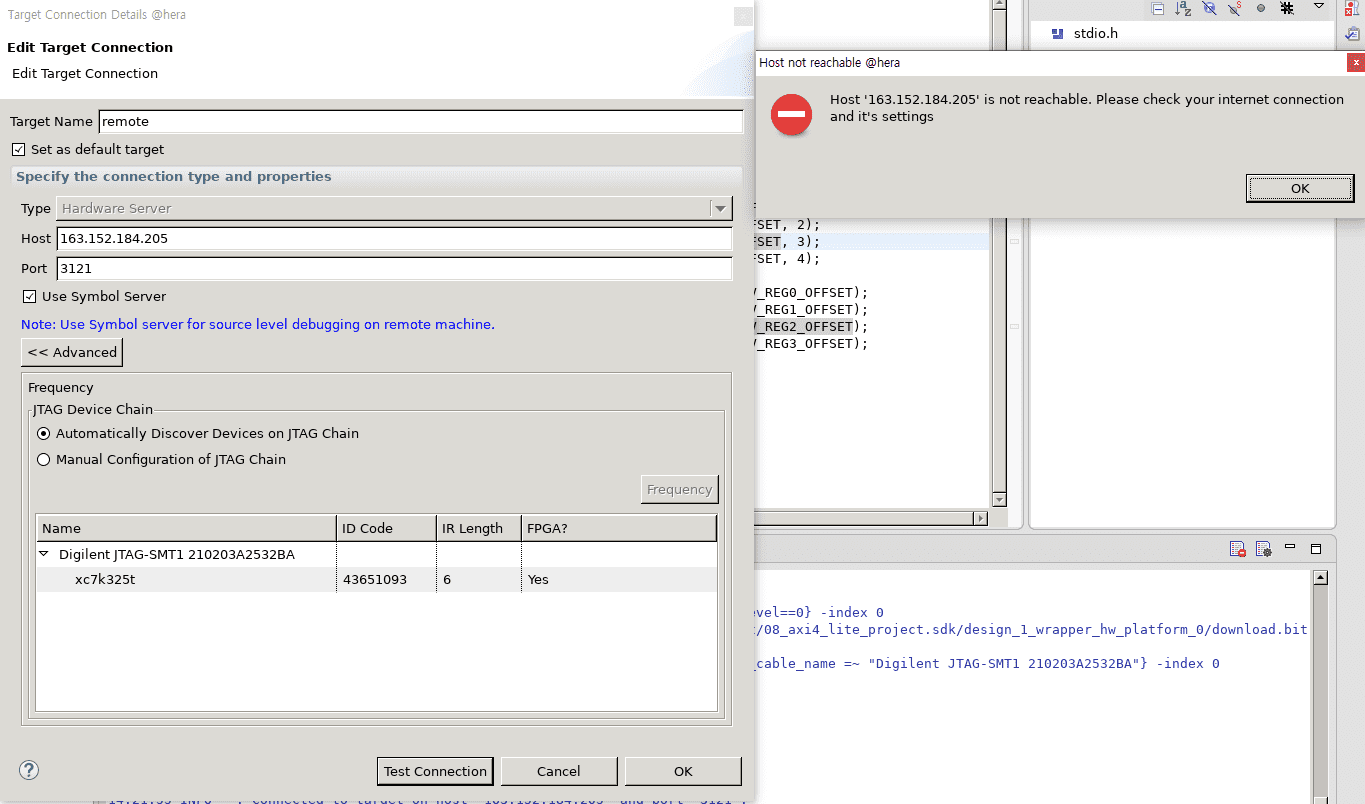
Task: Toggle Use Symbol Server checkbox
Action: 29,296
